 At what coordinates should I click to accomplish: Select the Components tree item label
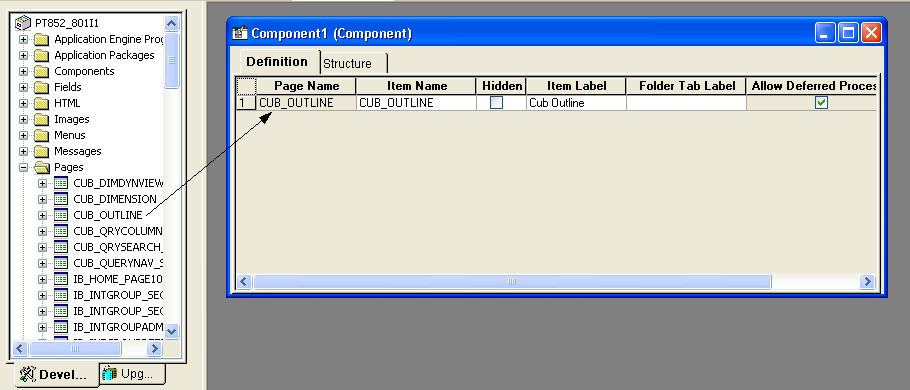84,71
